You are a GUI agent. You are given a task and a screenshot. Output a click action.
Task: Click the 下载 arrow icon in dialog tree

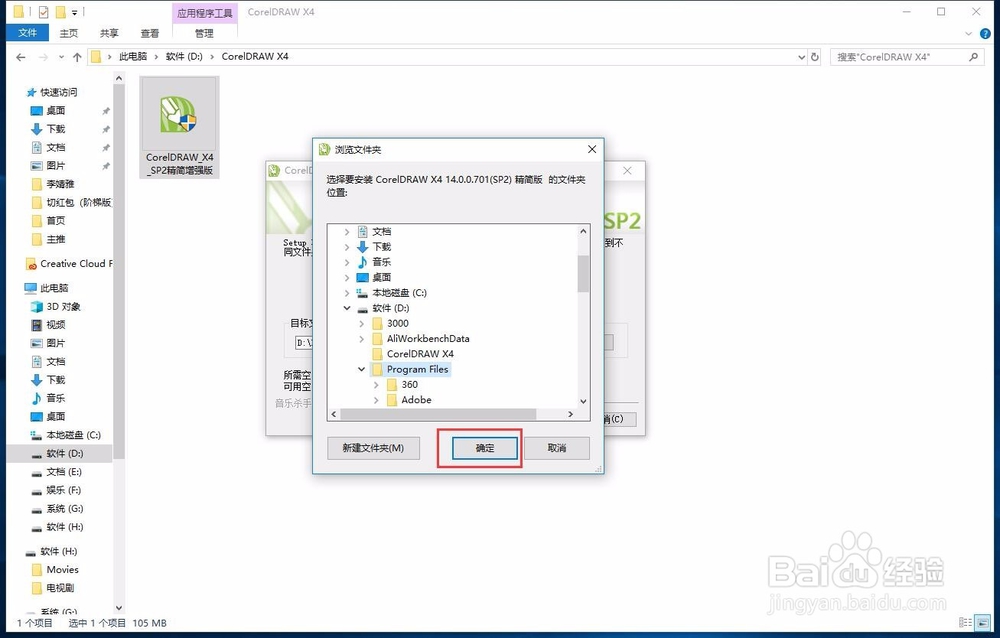click(x=362, y=247)
